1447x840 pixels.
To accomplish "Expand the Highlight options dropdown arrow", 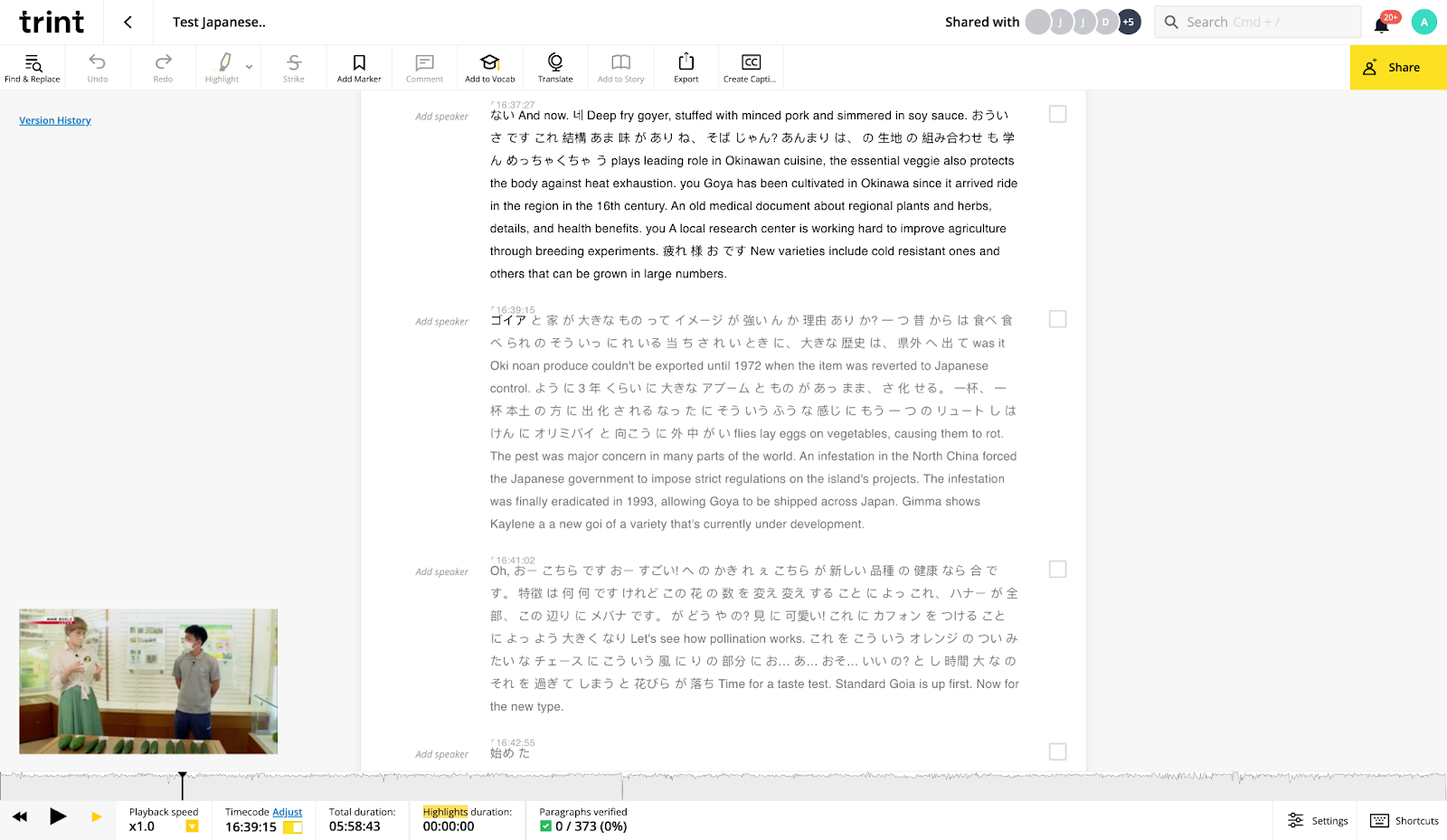I will pyautogui.click(x=249, y=67).
